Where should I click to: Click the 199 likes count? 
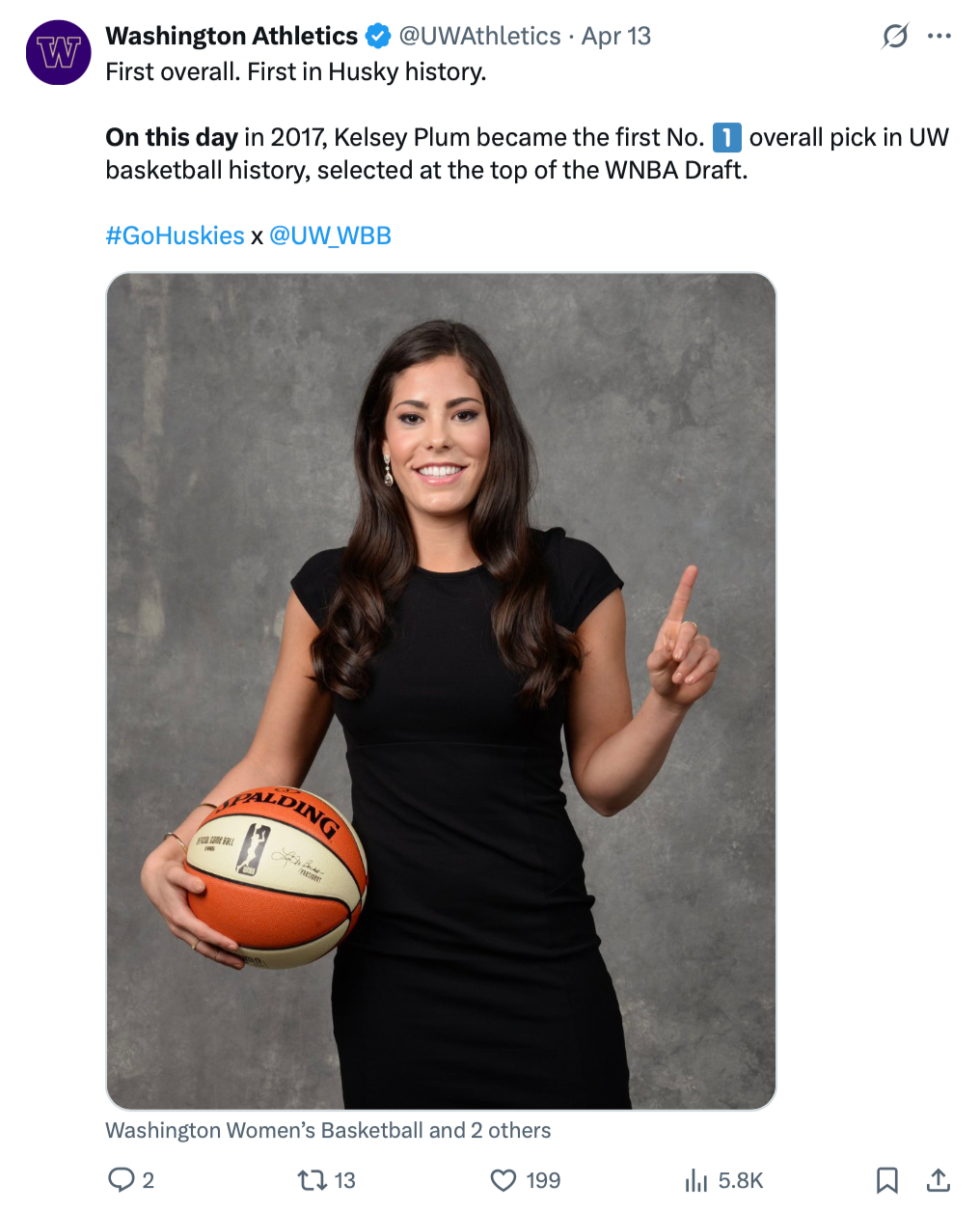tap(543, 1180)
